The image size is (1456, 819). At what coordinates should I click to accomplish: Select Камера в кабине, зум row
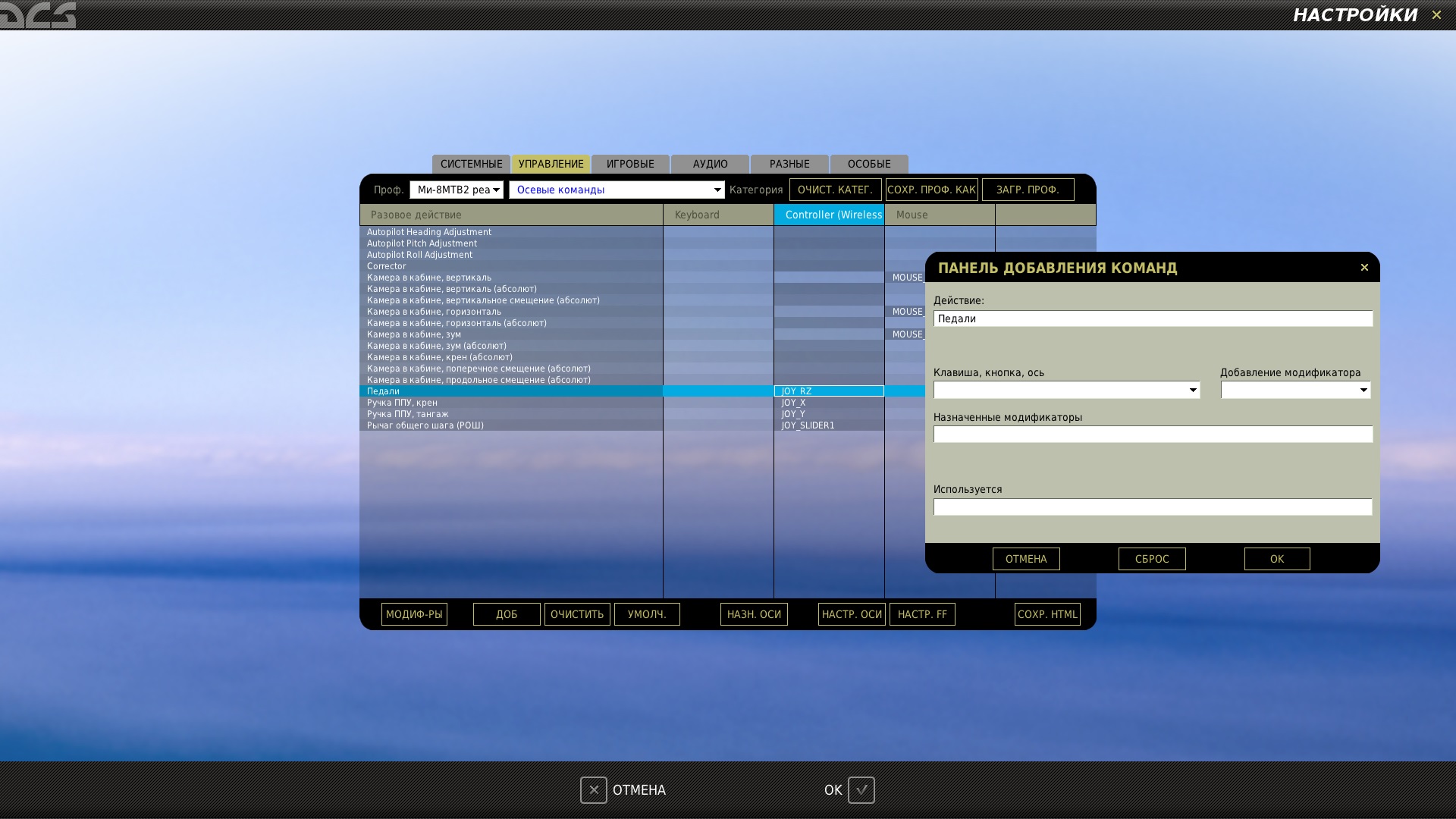(x=511, y=334)
